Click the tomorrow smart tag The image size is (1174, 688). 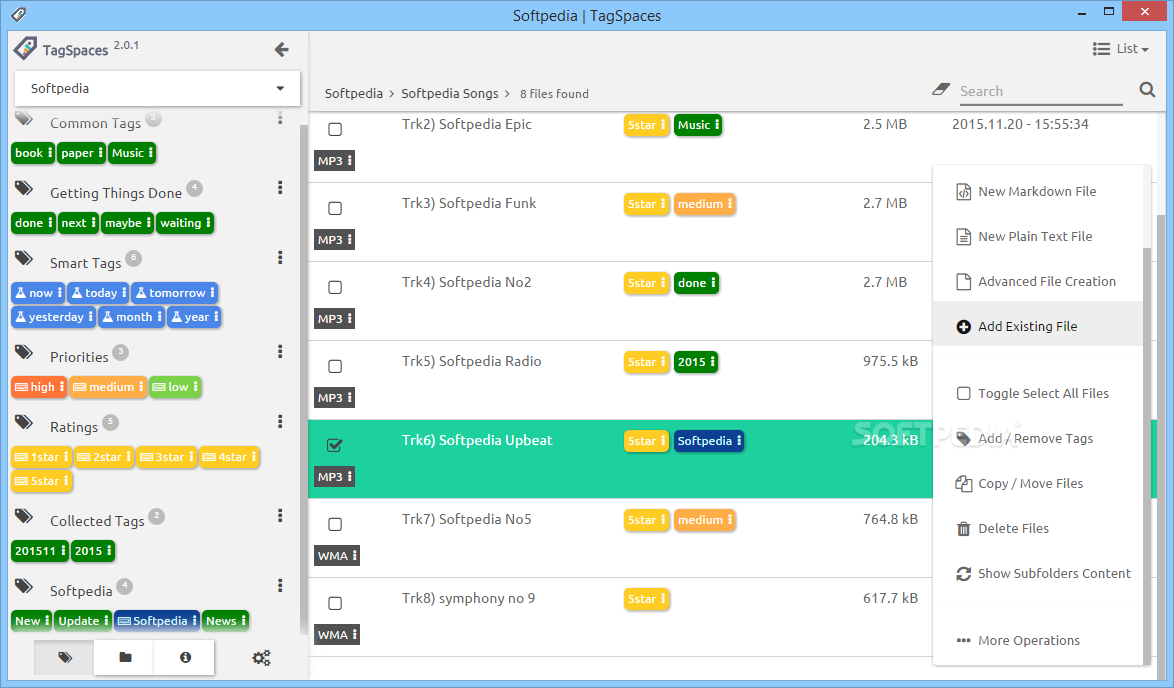tap(174, 293)
